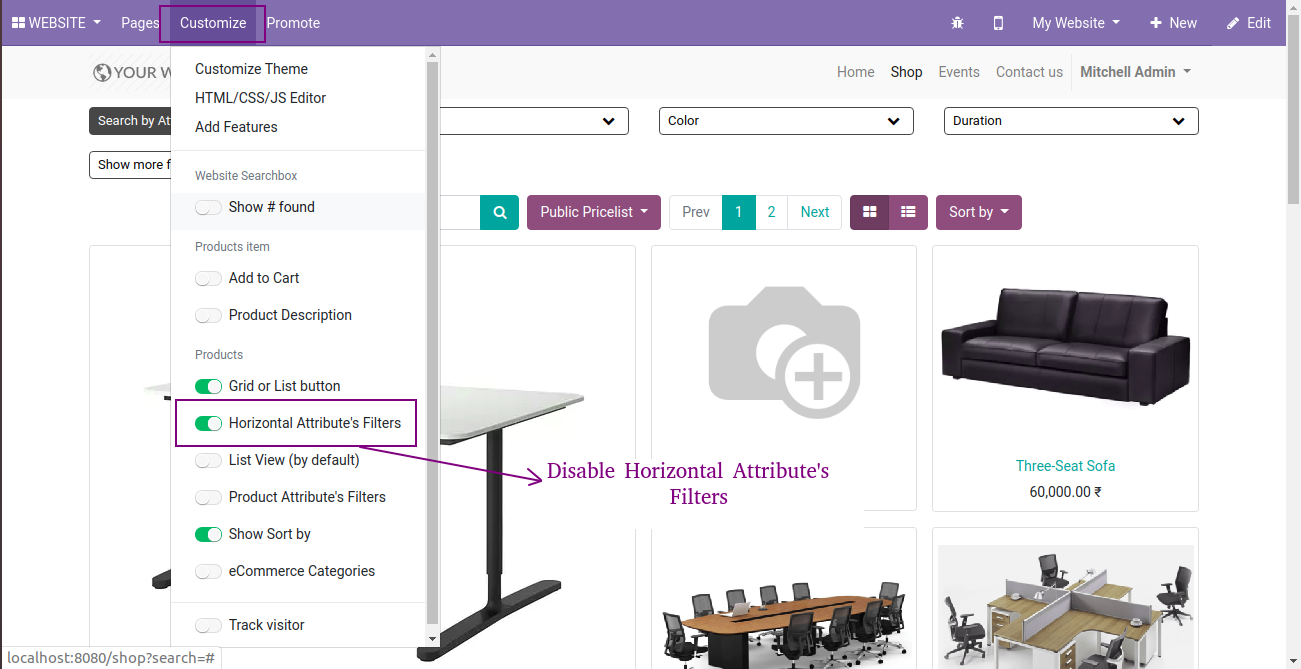
Task: Enable Product Description toggle
Action: [208, 315]
